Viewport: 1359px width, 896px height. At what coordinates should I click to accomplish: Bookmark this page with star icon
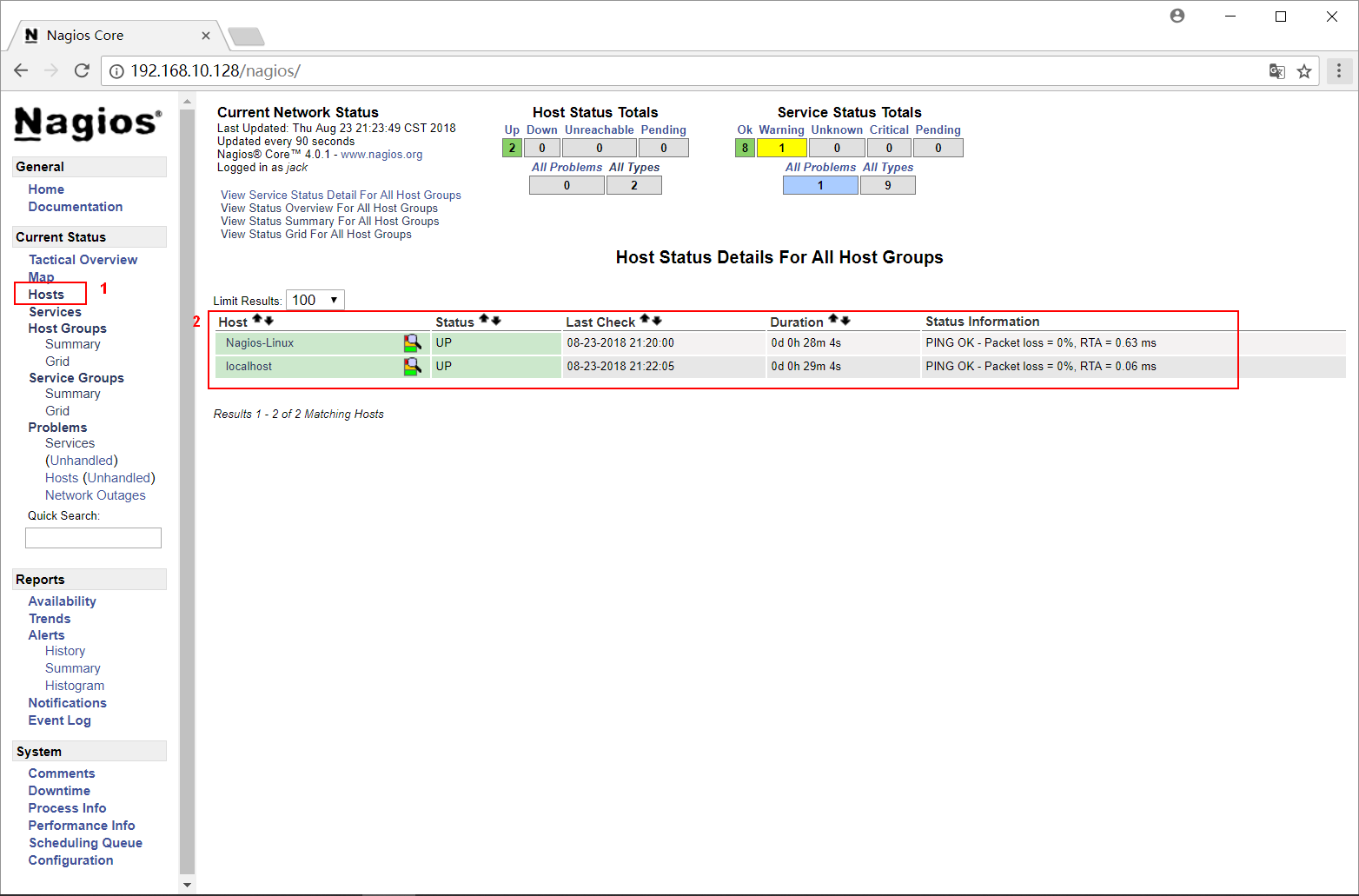[x=1304, y=71]
